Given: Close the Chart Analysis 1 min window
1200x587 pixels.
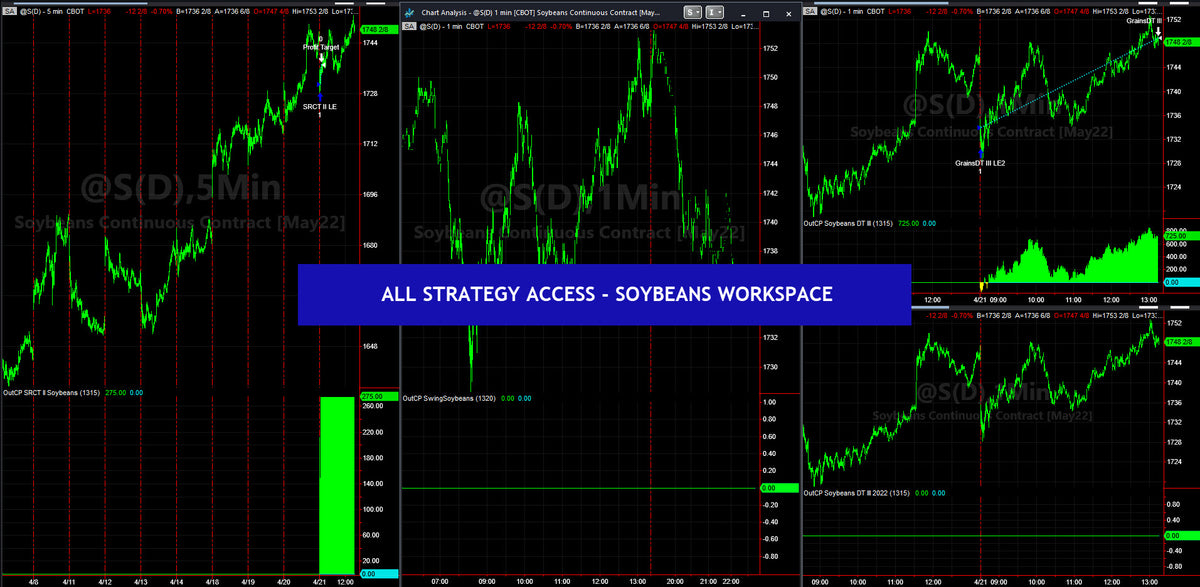Looking at the screenshot, I should [789, 12].
